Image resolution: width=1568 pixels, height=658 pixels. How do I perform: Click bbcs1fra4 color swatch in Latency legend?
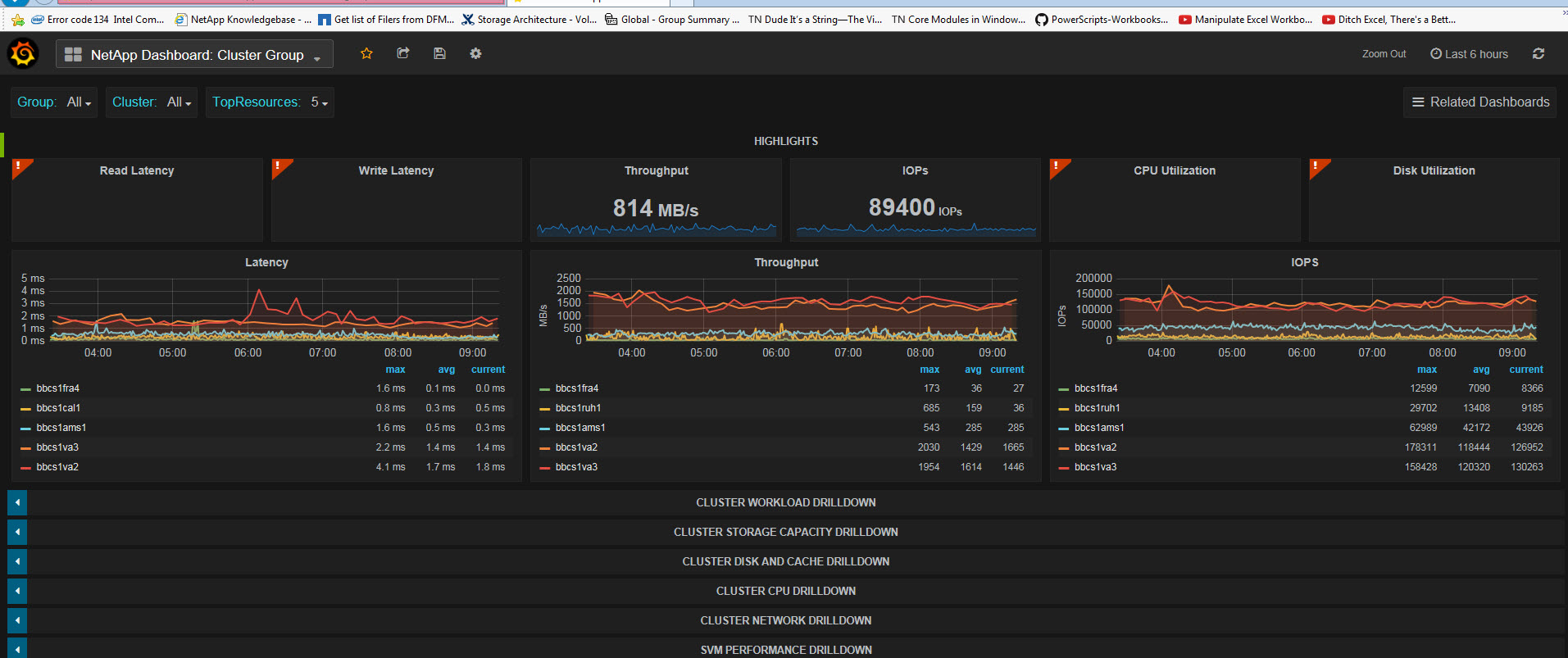(x=25, y=389)
